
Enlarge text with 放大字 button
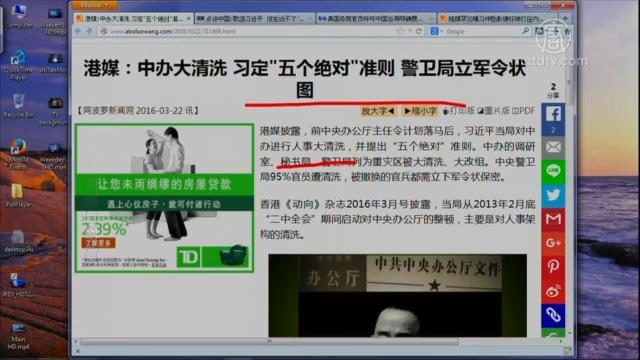point(378,111)
